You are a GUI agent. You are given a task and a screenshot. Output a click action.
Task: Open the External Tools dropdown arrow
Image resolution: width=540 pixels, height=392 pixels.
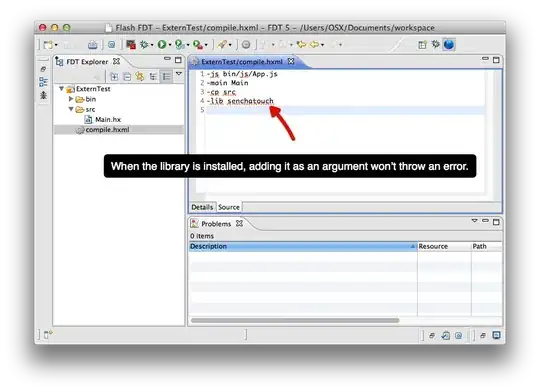(206, 45)
